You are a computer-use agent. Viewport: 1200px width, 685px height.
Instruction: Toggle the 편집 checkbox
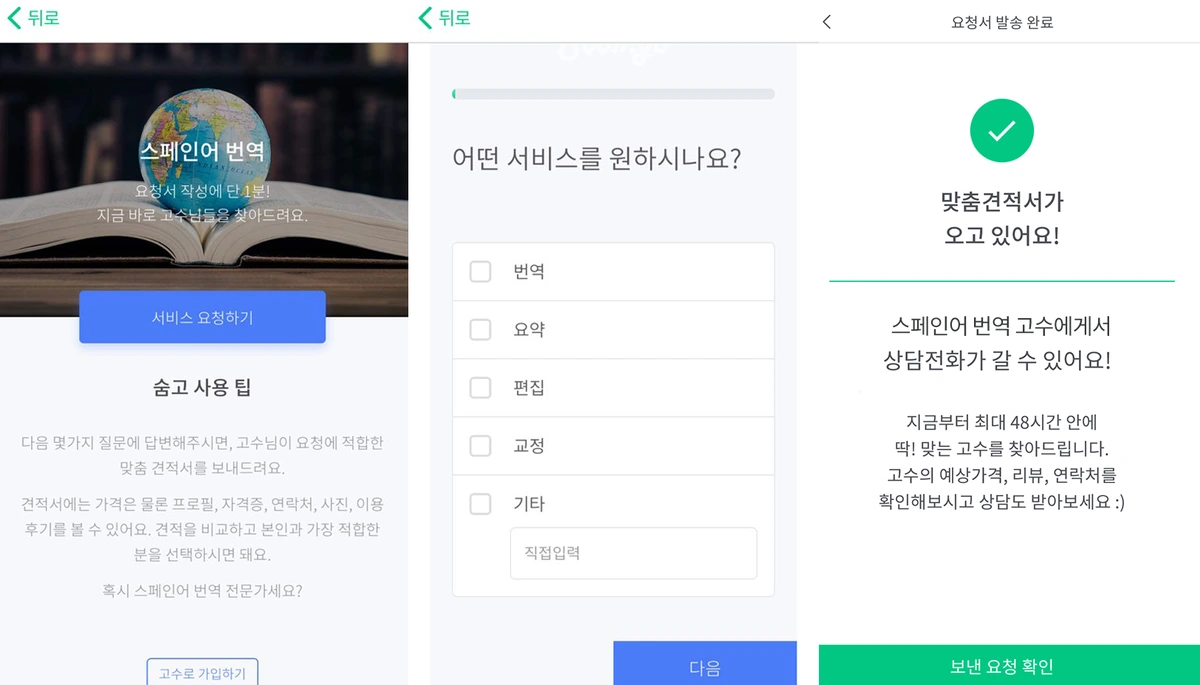coord(481,387)
